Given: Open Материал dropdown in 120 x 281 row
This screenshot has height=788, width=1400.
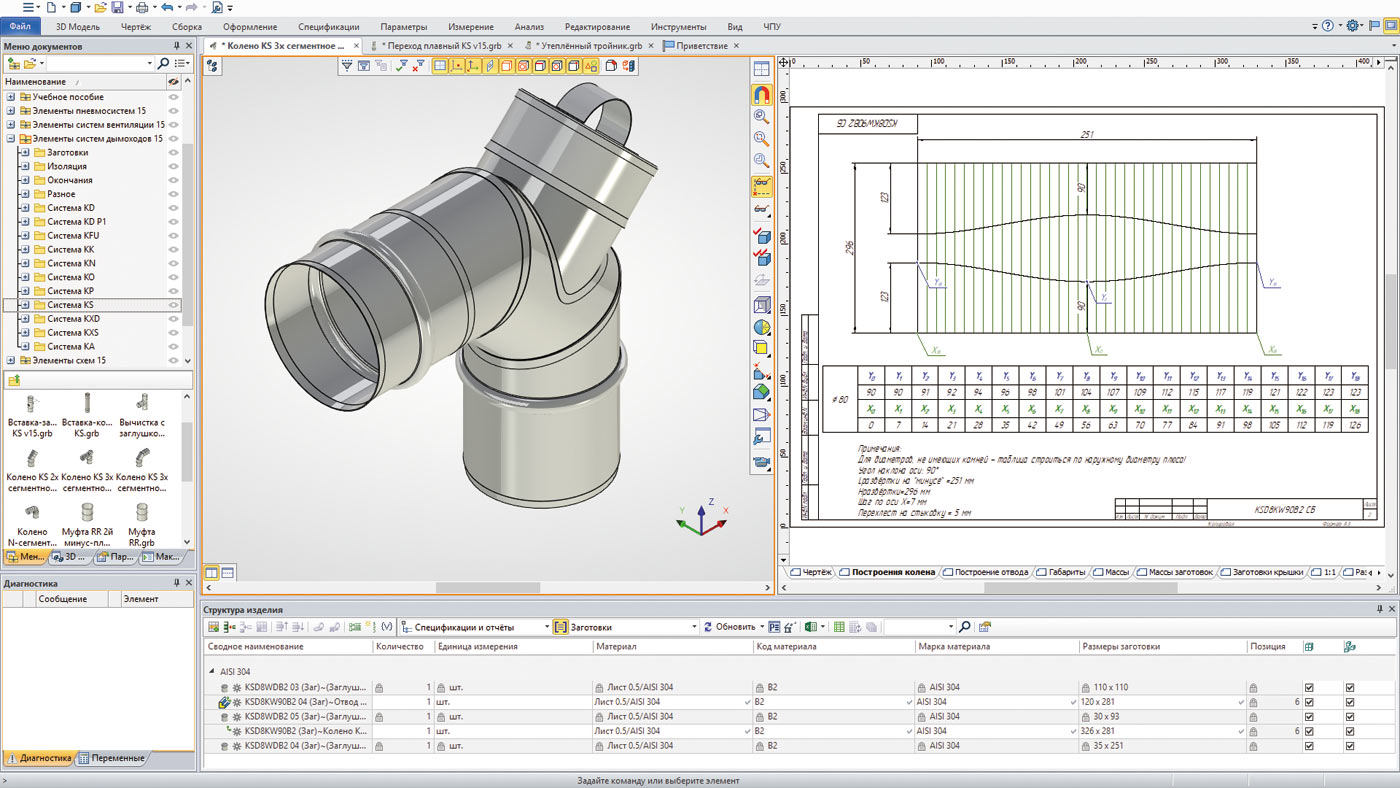Looking at the screenshot, I should [747, 702].
